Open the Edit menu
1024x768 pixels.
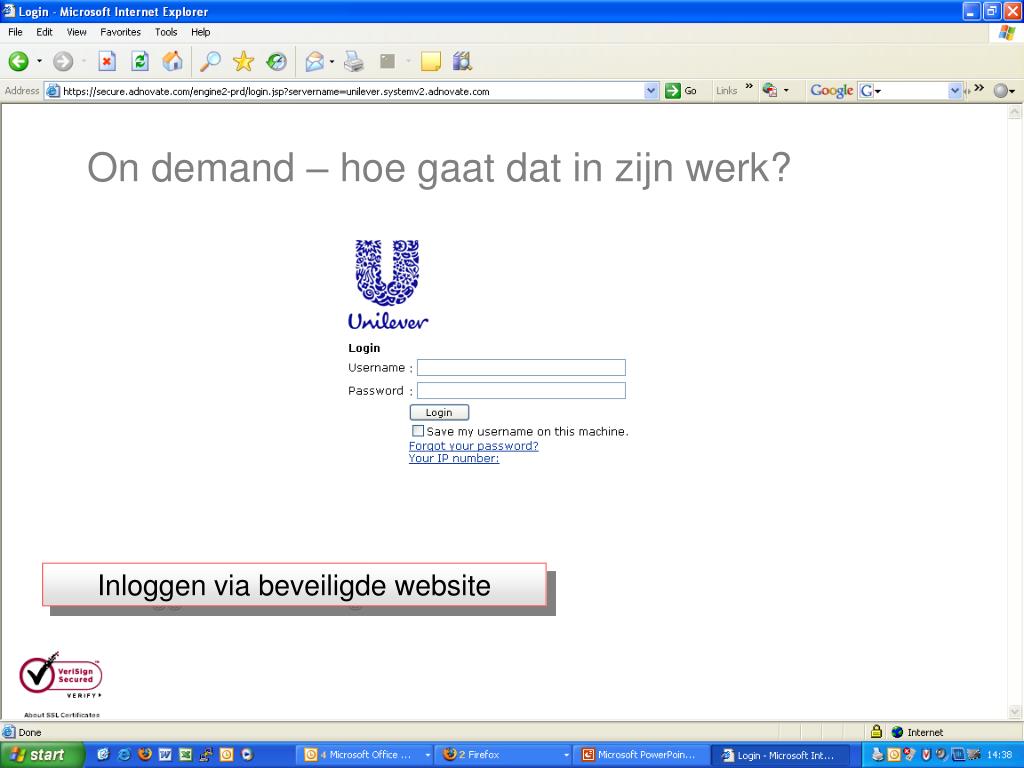point(44,32)
